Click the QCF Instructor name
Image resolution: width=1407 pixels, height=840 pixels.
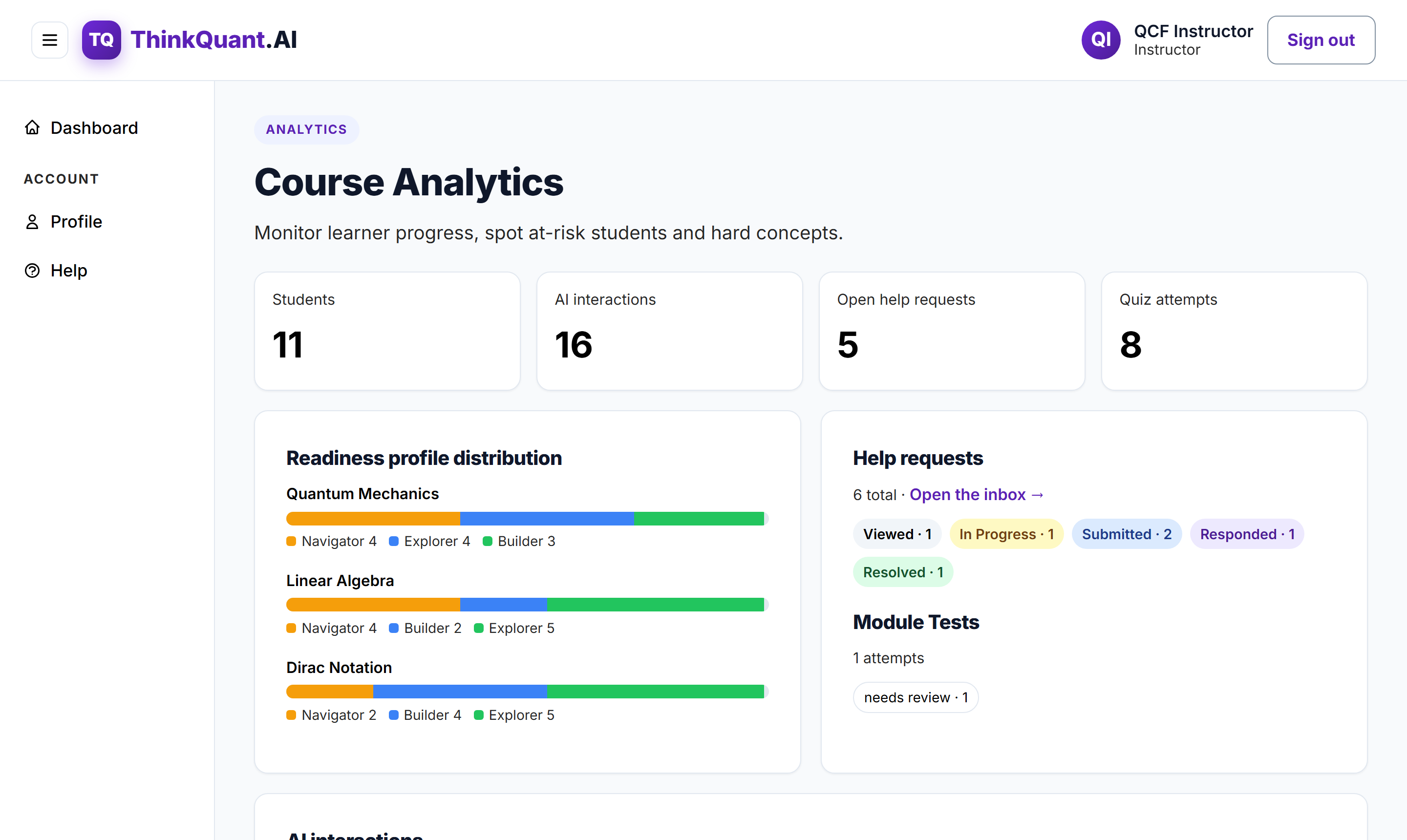pyautogui.click(x=1194, y=31)
